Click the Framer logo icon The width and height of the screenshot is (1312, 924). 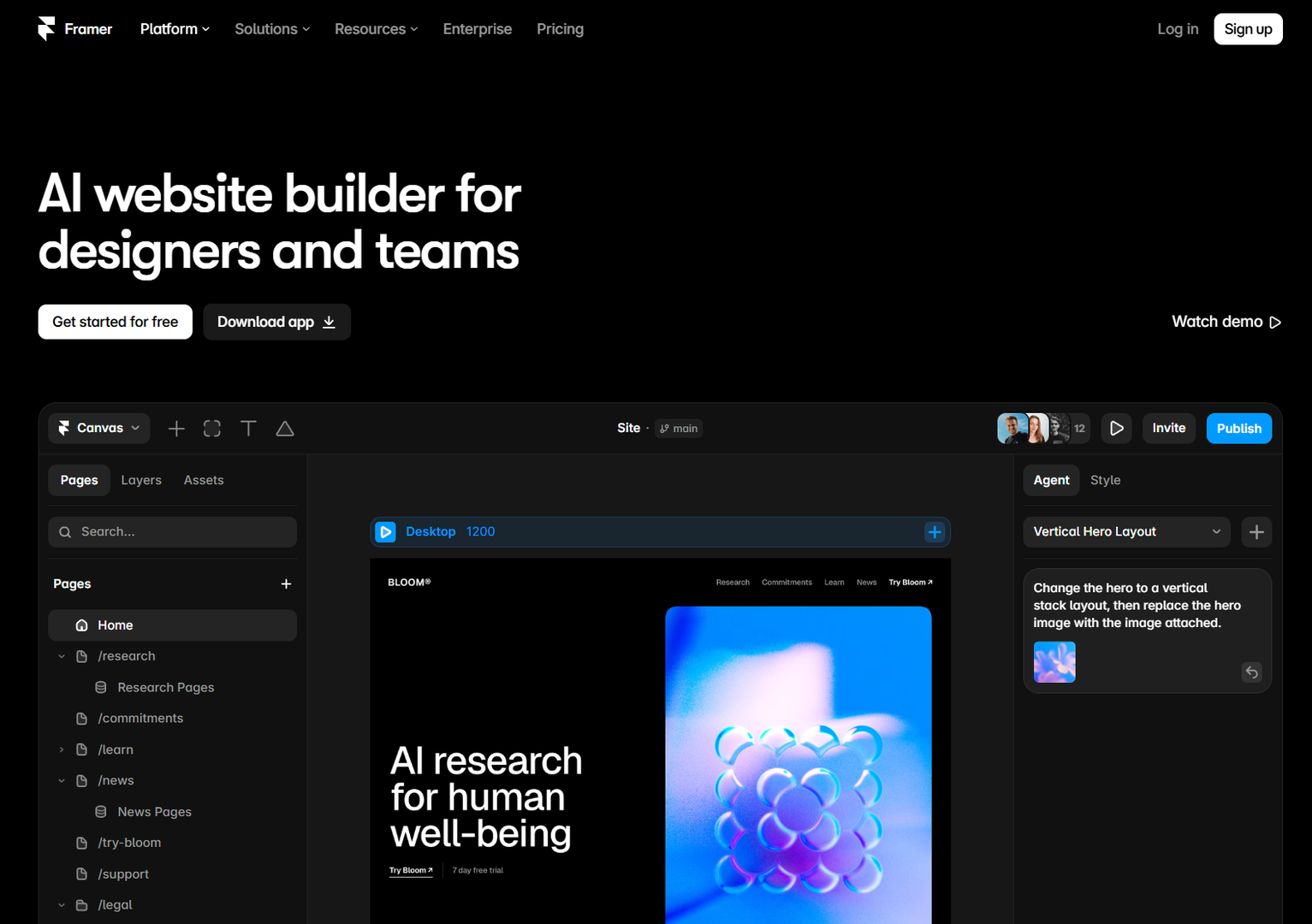tap(46, 29)
